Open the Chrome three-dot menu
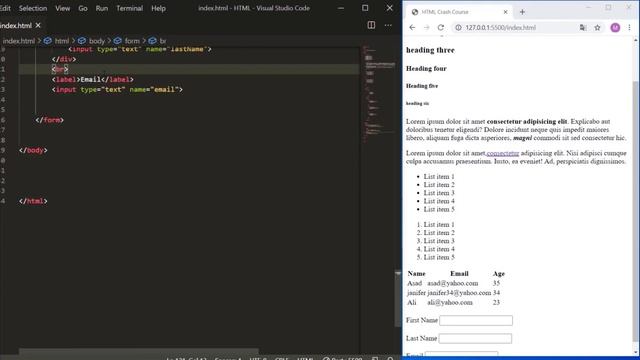This screenshot has width=640, height=360. pos(629,27)
